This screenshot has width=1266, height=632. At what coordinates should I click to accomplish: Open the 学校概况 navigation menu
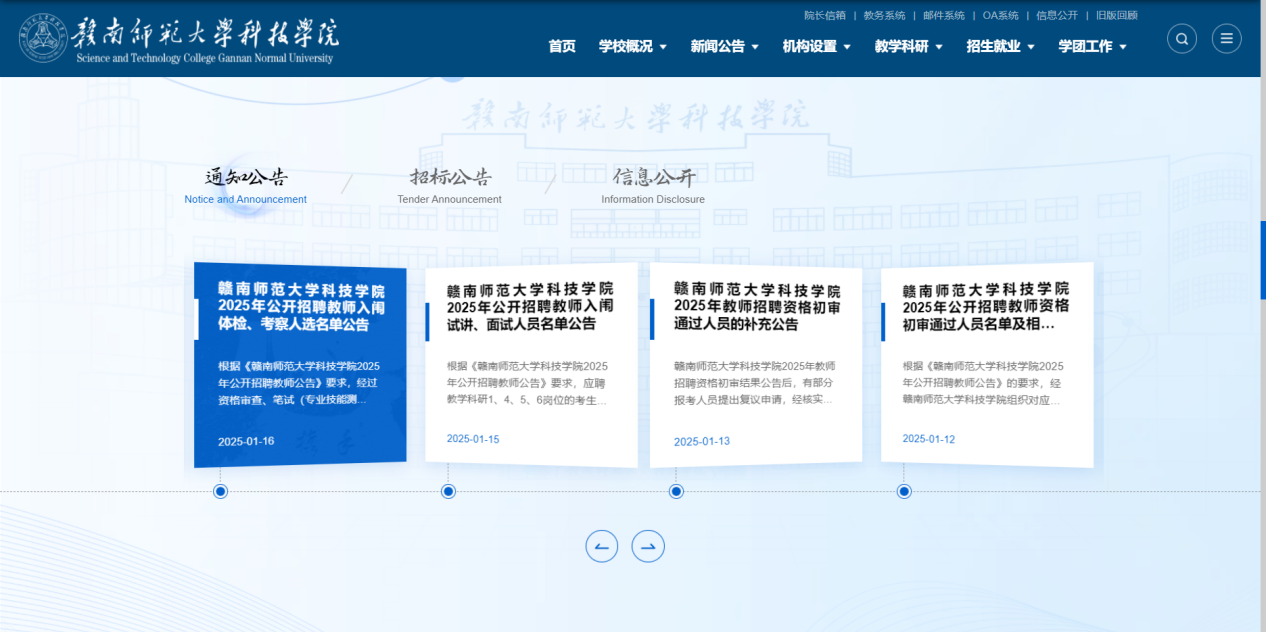pos(626,46)
